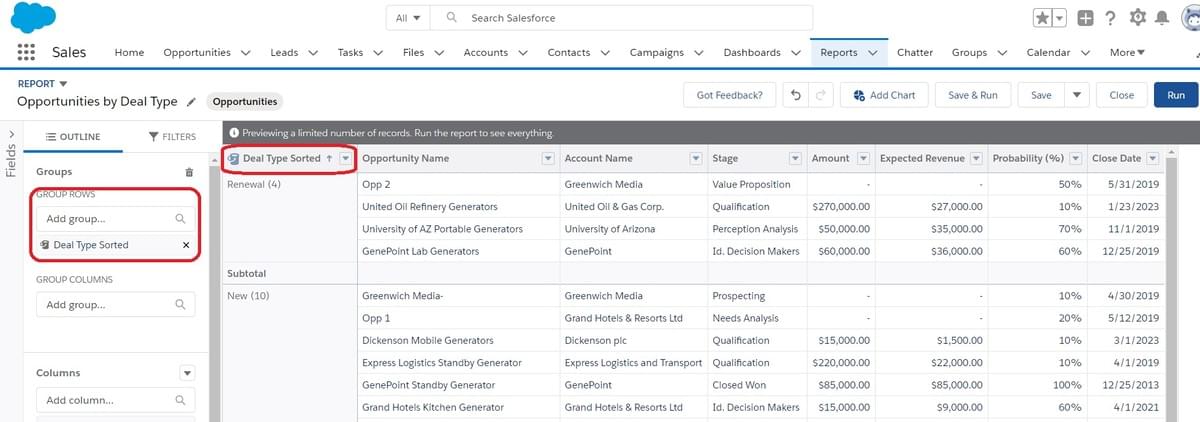Open the Campaigns tab

(x=656, y=53)
